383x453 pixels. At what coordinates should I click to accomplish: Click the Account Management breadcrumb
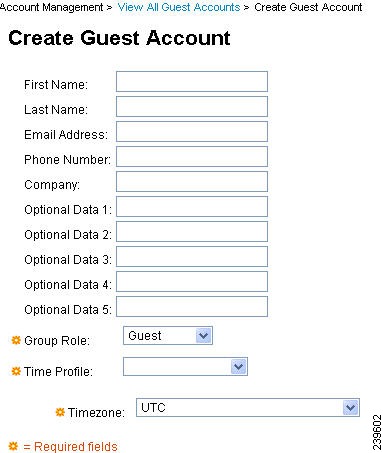(51, 7)
